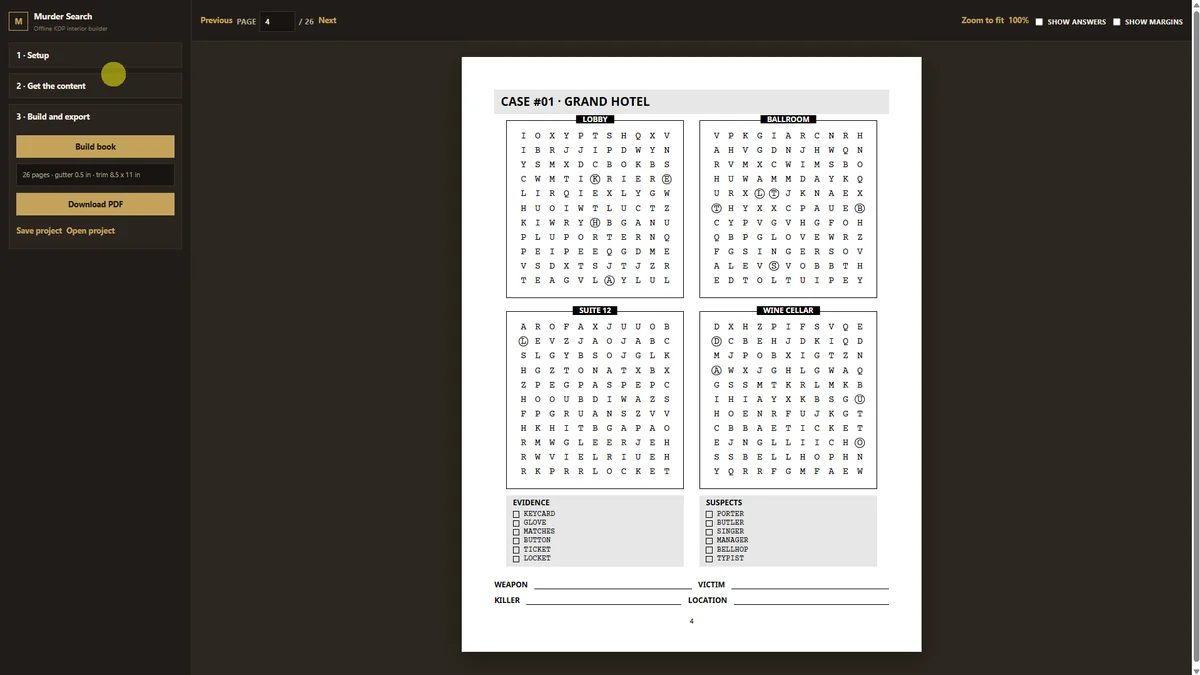Screen dimensions: 1200x675
Task: Click the BUTTON evidence checkbox
Action: click(516, 541)
